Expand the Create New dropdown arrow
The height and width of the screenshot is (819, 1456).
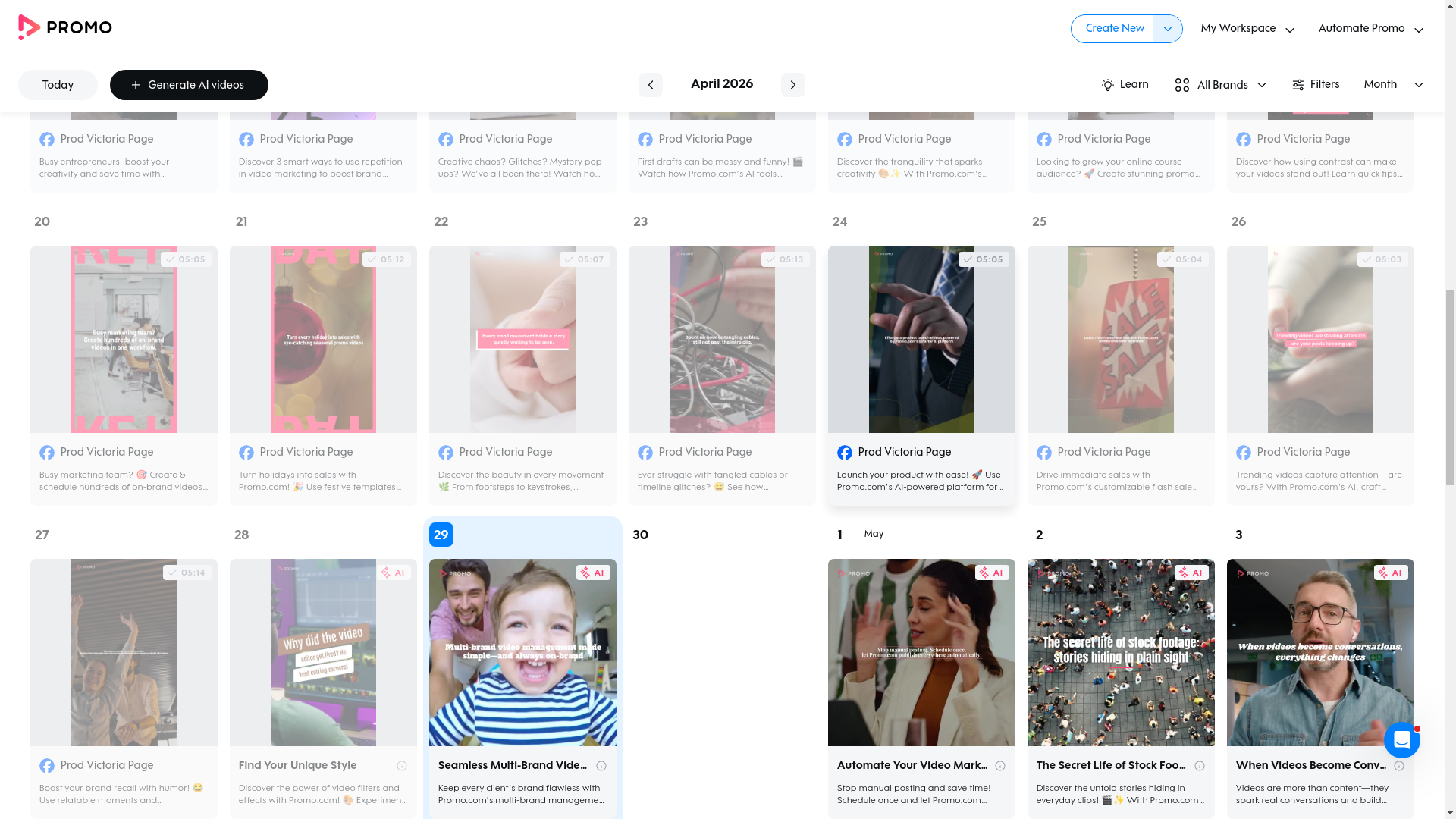pos(1167,29)
